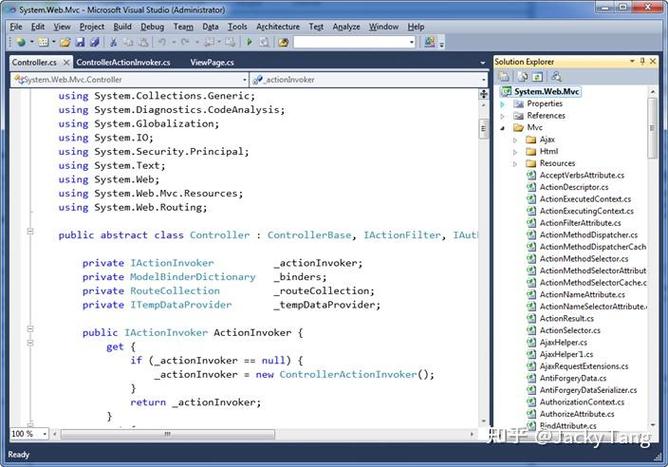Click the Open File folder icon
Viewport: 668px width, 467px height.
click(x=65, y=42)
